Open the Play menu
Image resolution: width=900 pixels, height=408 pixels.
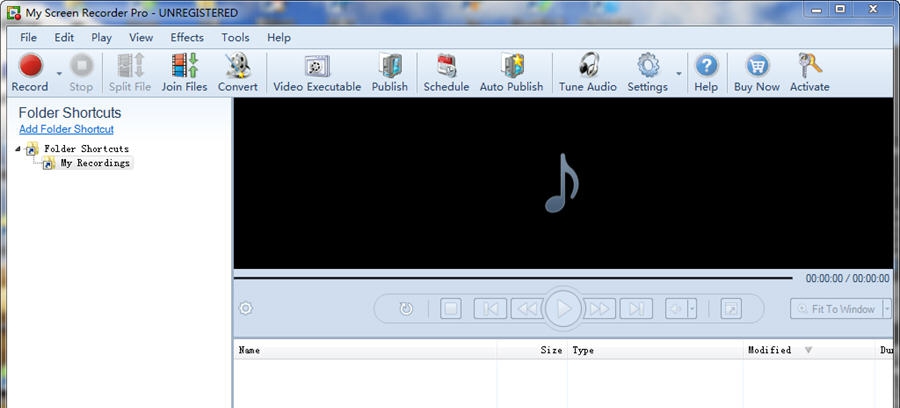pyautogui.click(x=102, y=37)
